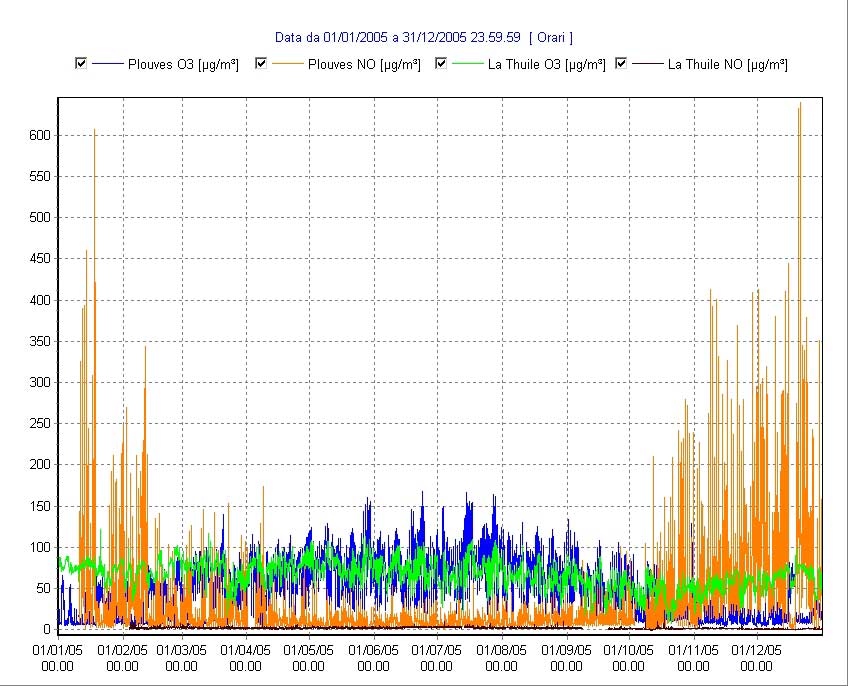The height and width of the screenshot is (686, 848).
Task: Click the La Thuile O3 legend label
Action: coord(546,64)
